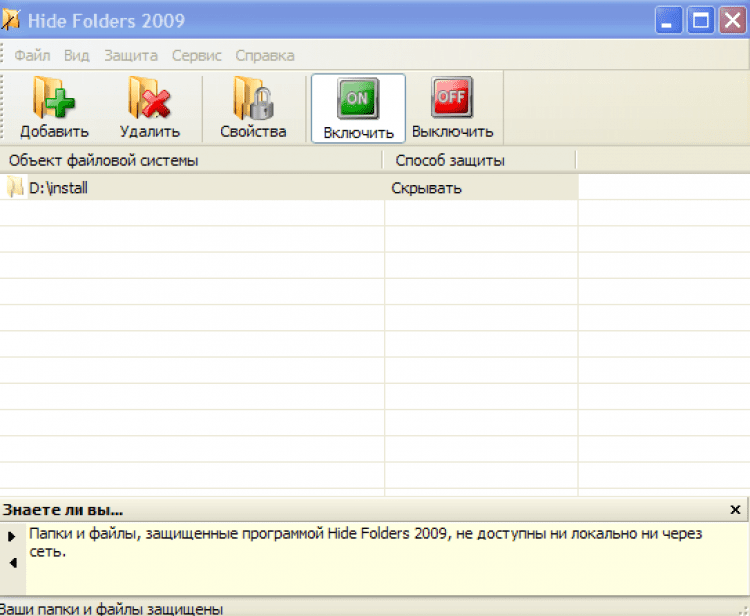Show the previous tip with left arrow
750x616 pixels.
[13, 563]
